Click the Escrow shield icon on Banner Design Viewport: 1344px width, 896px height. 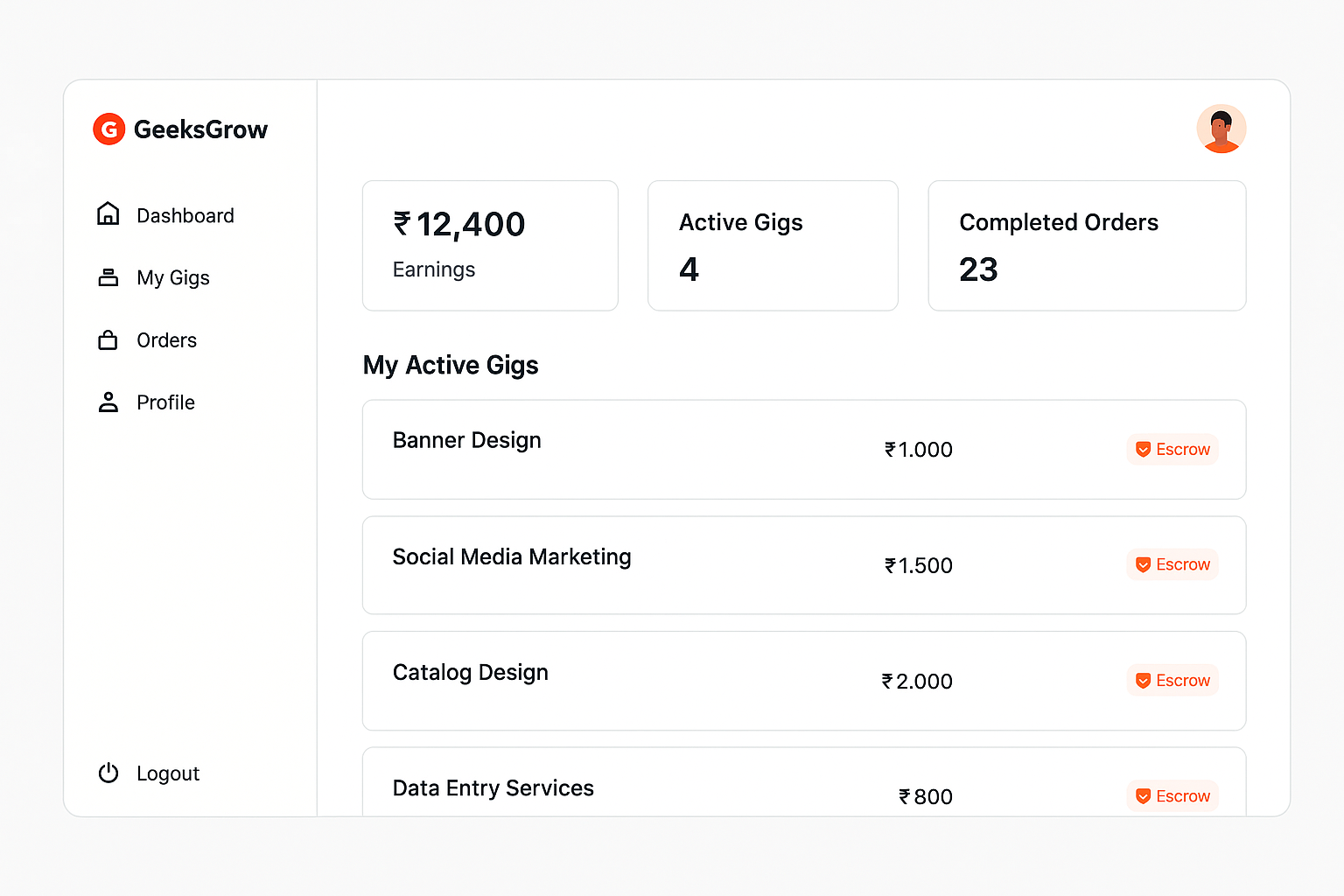pos(1144,449)
